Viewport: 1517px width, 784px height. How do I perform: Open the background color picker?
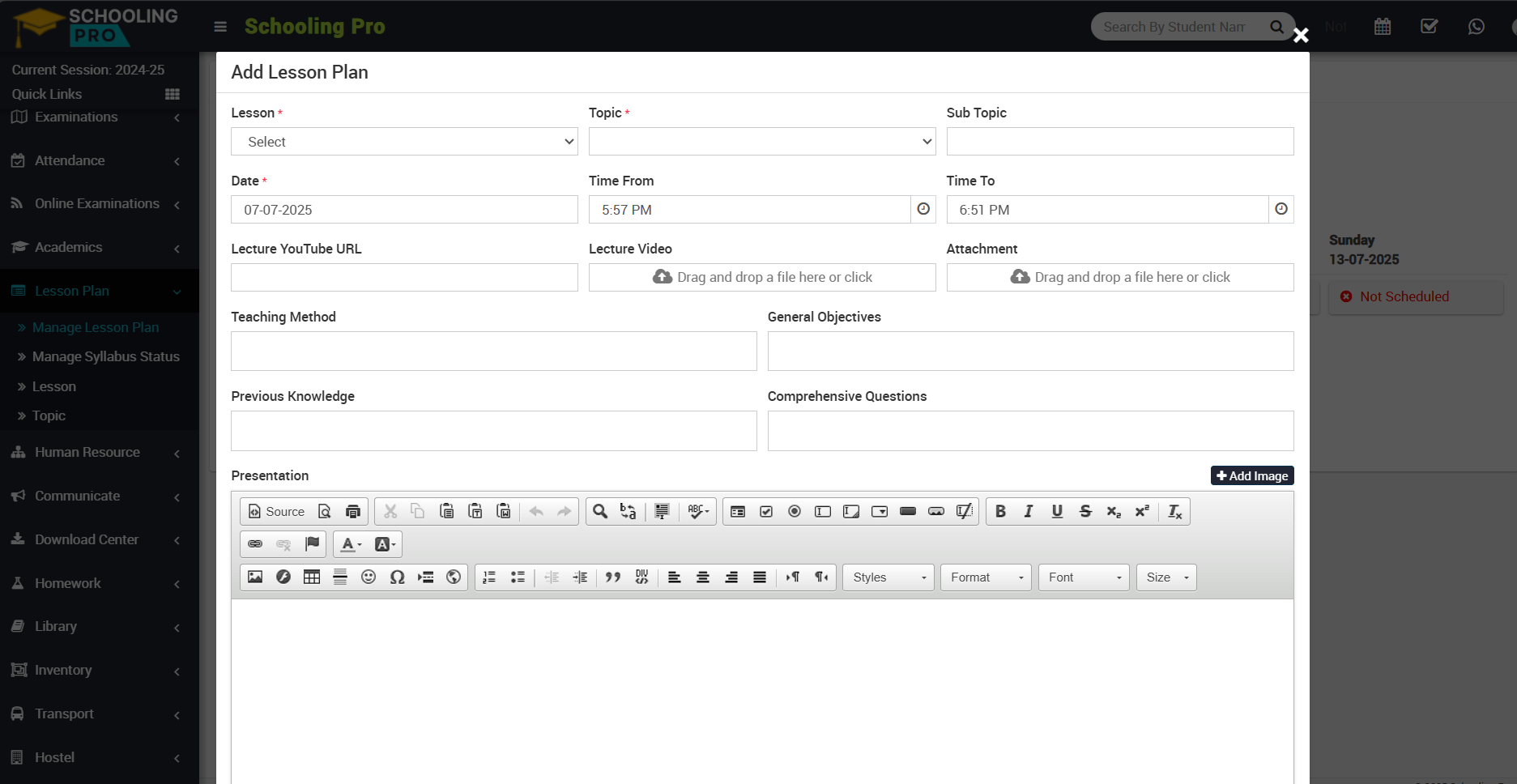click(385, 544)
